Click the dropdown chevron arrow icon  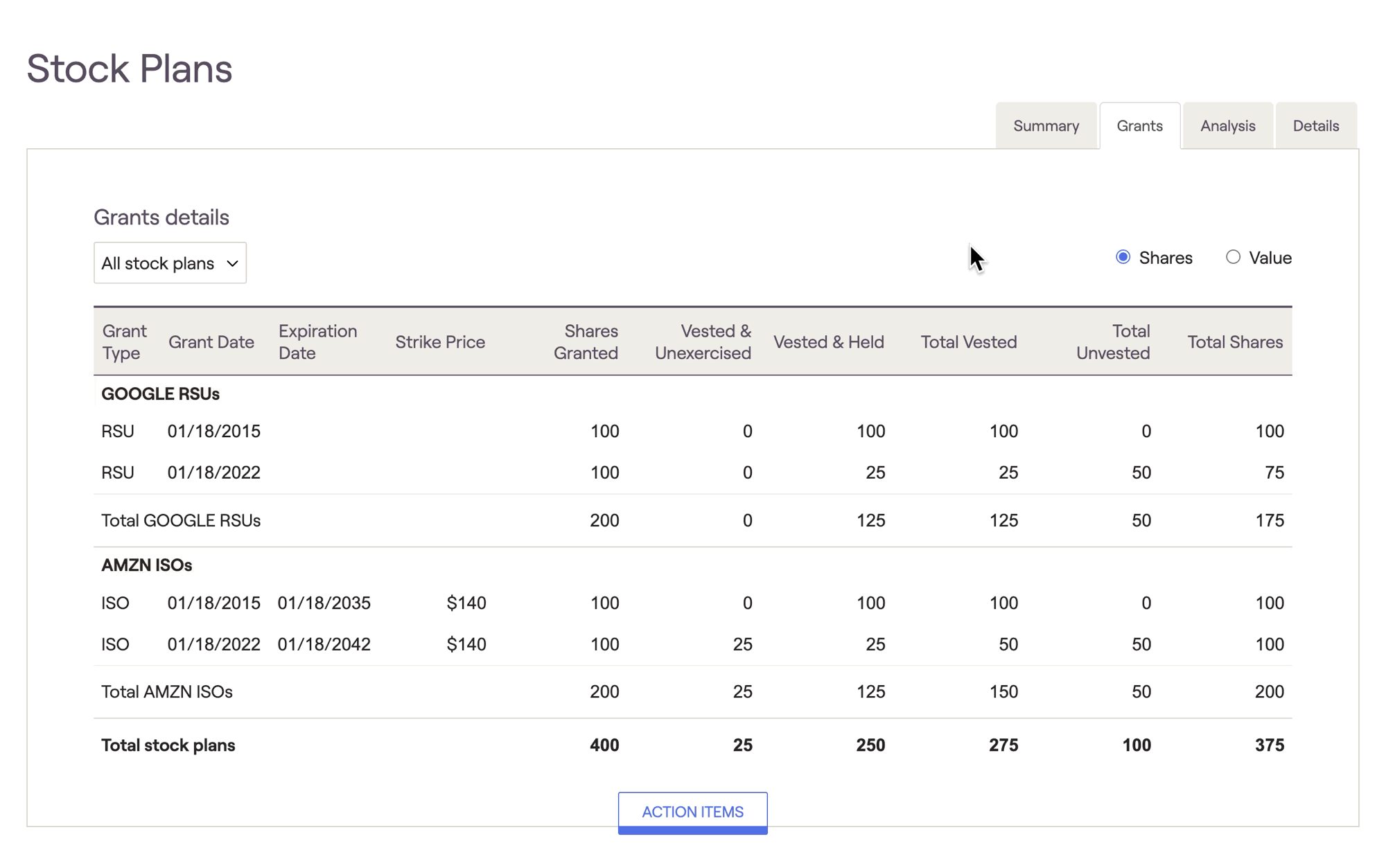[x=233, y=264]
